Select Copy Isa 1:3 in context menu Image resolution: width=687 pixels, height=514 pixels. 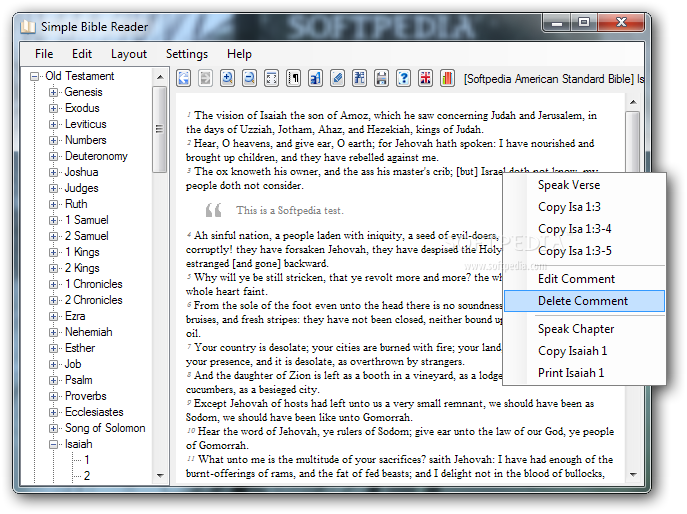584,207
